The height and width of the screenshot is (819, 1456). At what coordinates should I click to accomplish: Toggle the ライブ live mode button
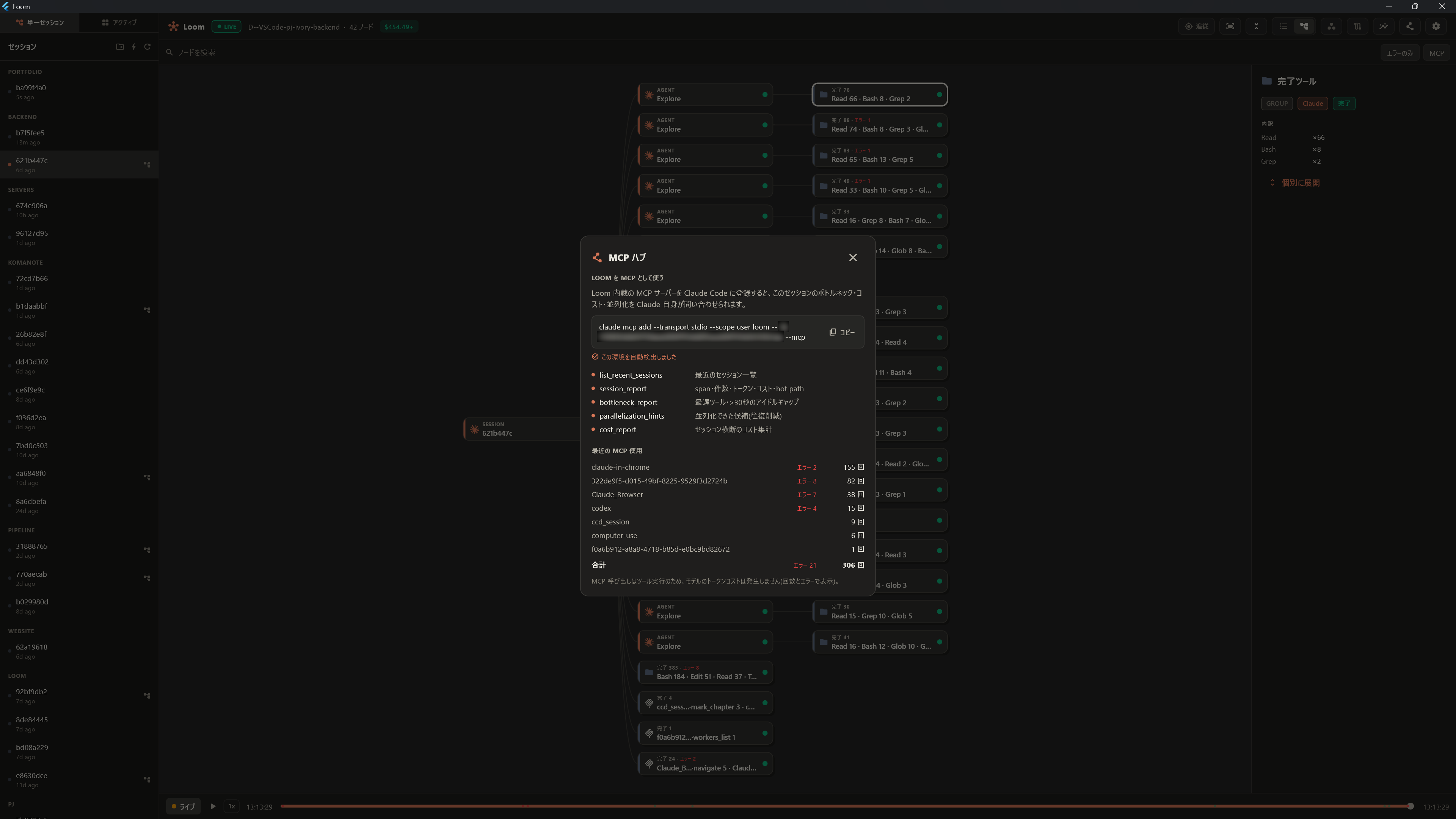click(183, 806)
